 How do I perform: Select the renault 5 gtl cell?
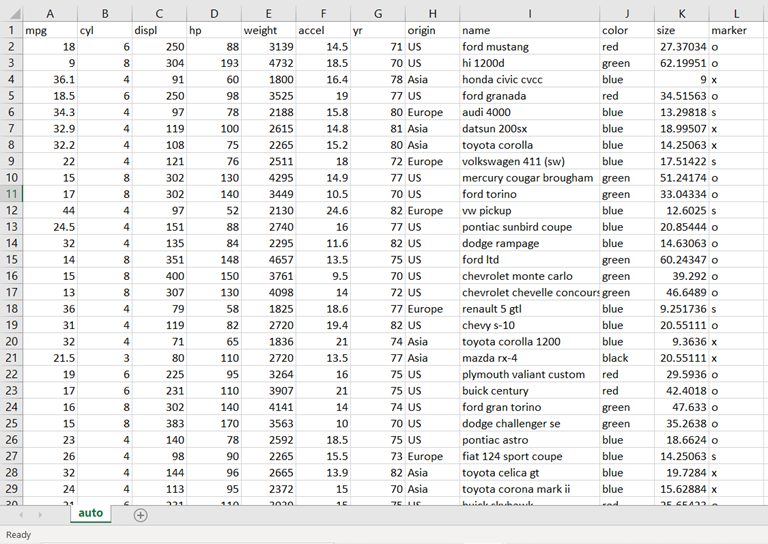(529, 309)
